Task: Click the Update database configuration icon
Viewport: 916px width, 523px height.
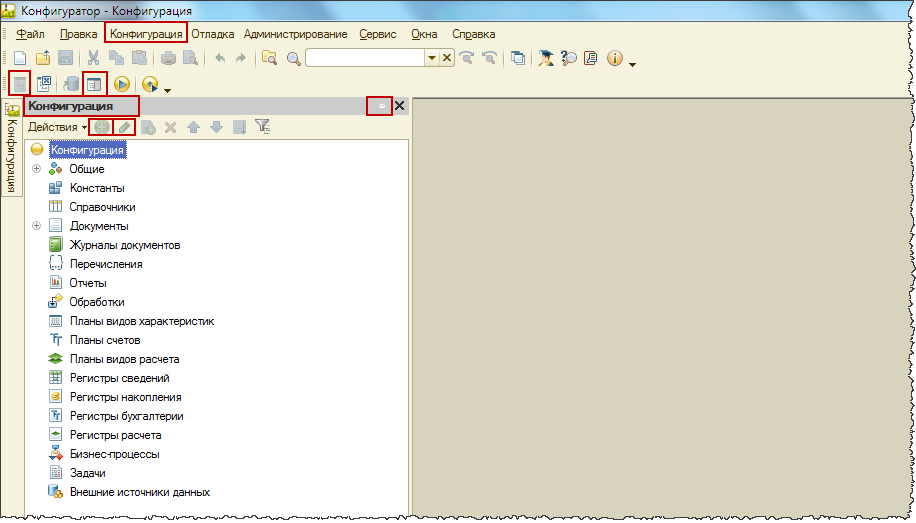Action: [x=71, y=84]
